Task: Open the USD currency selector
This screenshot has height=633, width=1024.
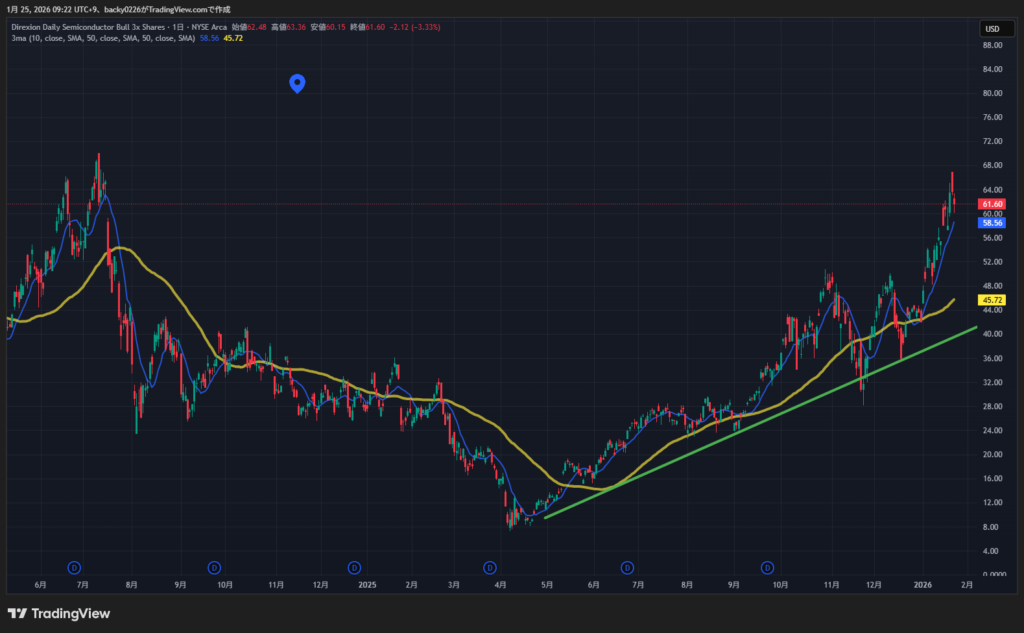Action: (992, 29)
